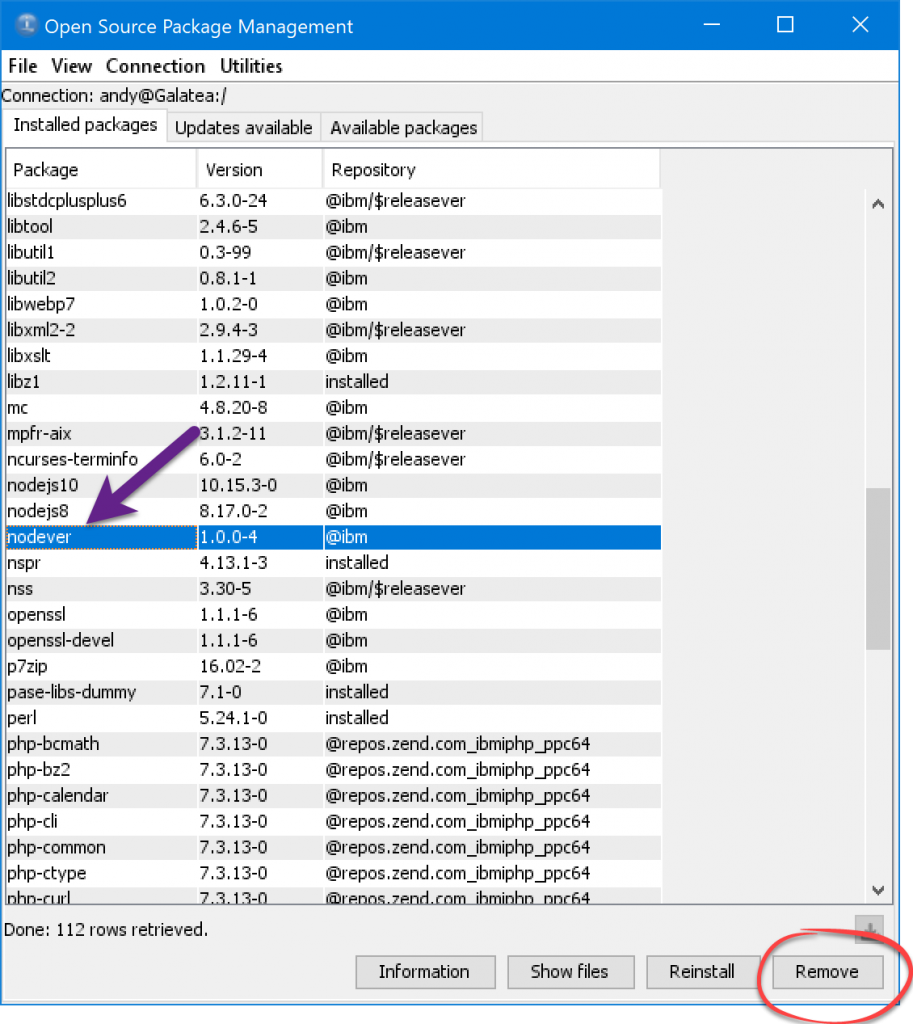
Task: Switch to the Available packages tab
Action: [x=403, y=128]
